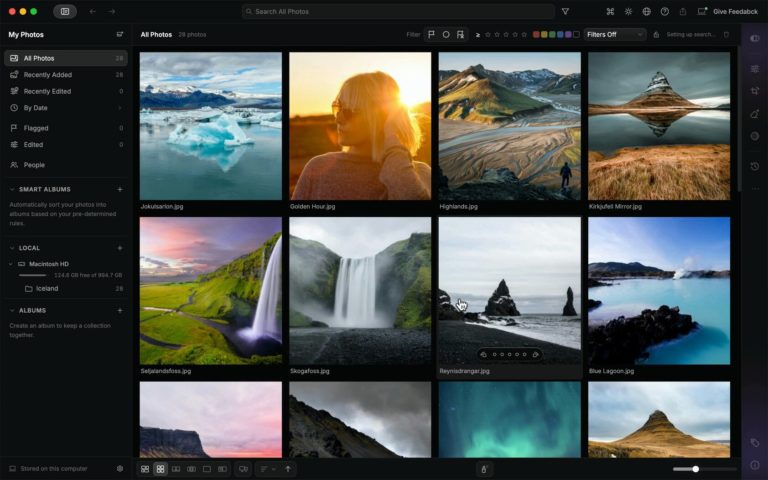Switch to the three-up survey view
The width and height of the screenshot is (768, 480).
(192, 469)
